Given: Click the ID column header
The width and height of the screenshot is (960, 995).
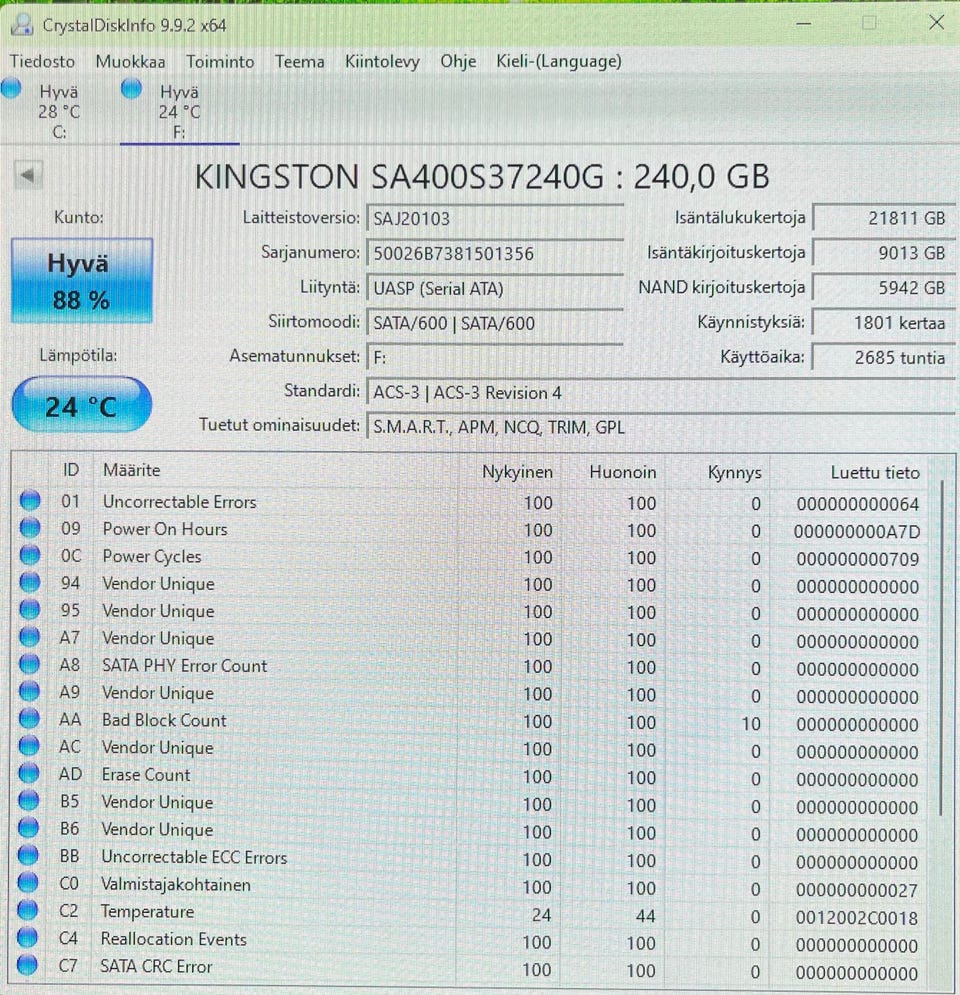Looking at the screenshot, I should point(70,470).
